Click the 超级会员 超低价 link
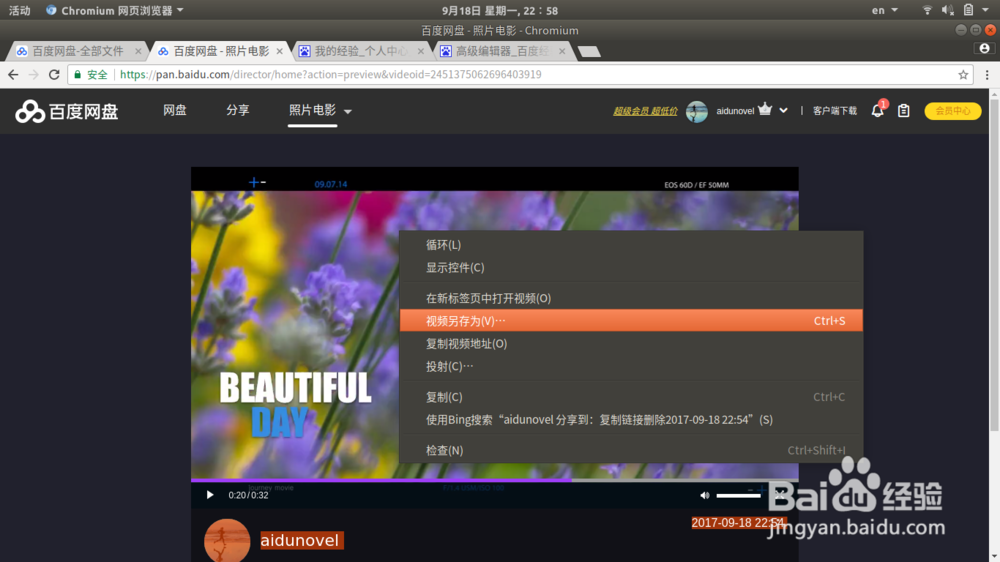 (x=645, y=111)
